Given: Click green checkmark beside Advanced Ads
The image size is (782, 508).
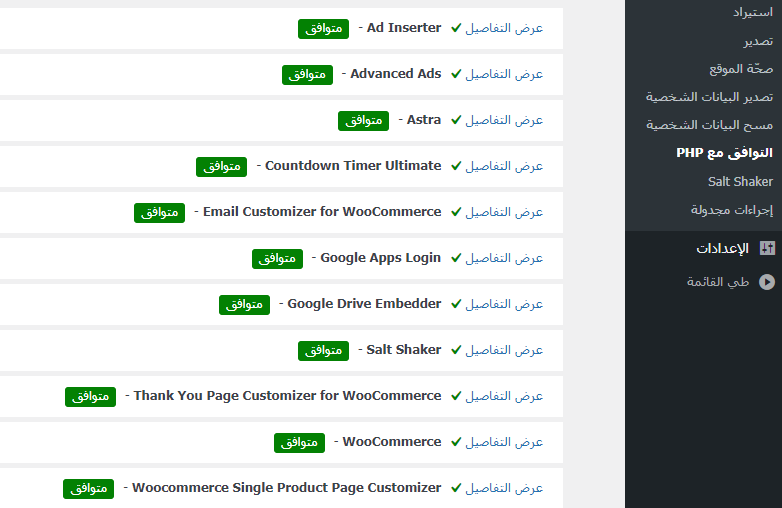Looking at the screenshot, I should pos(456,74).
